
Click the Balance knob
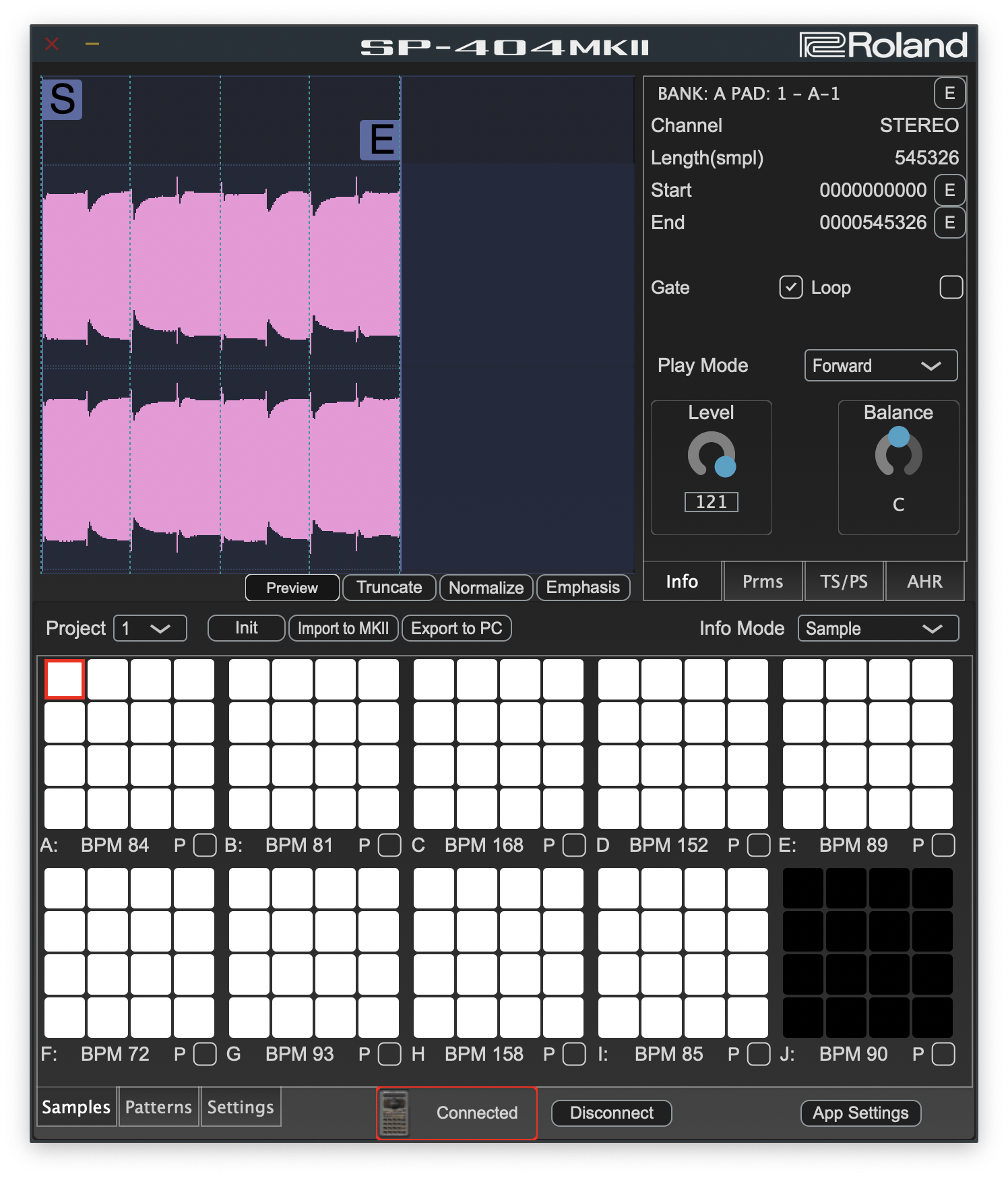(x=898, y=451)
